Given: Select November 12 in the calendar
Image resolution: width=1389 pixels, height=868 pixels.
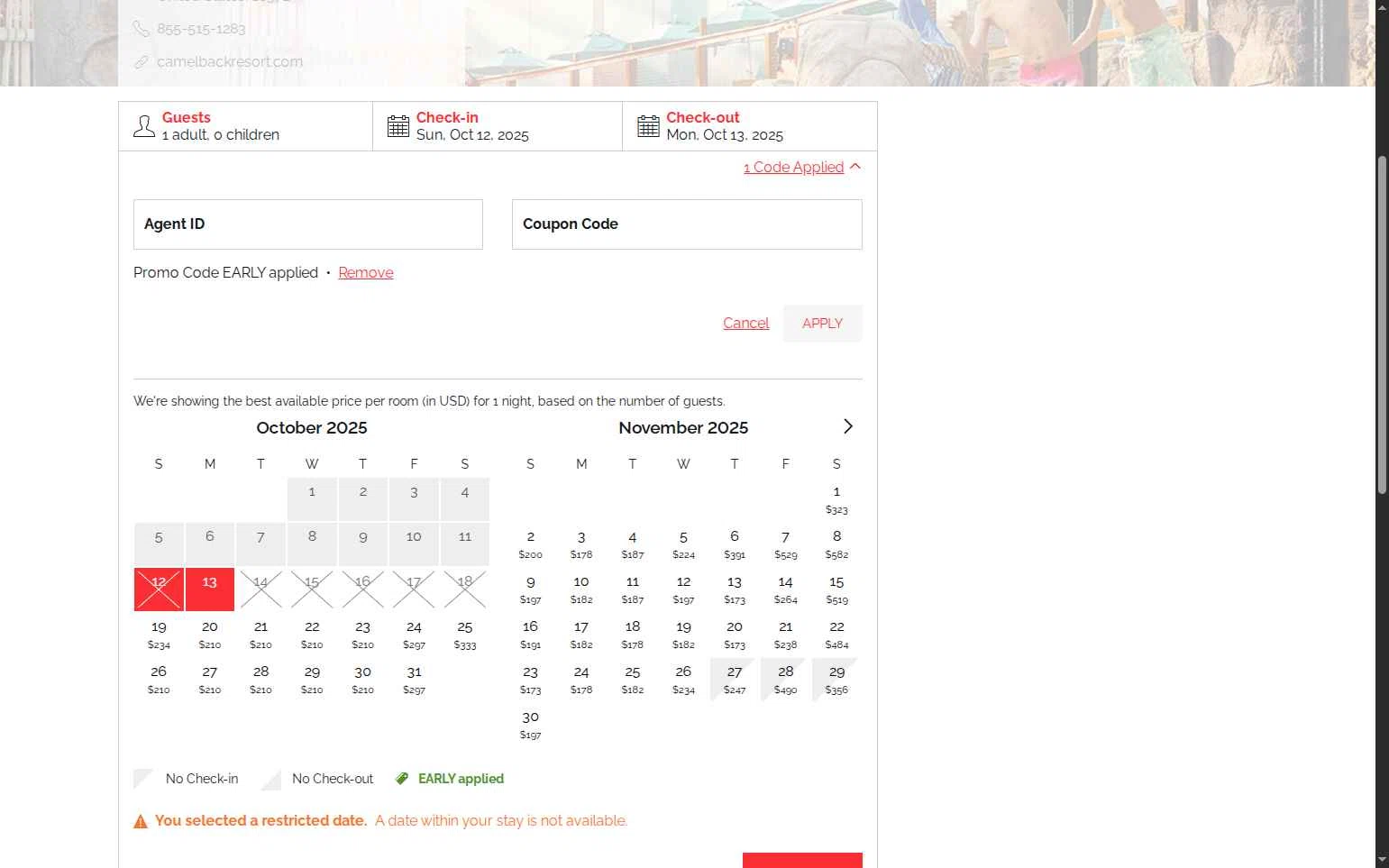Looking at the screenshot, I should tap(683, 589).
